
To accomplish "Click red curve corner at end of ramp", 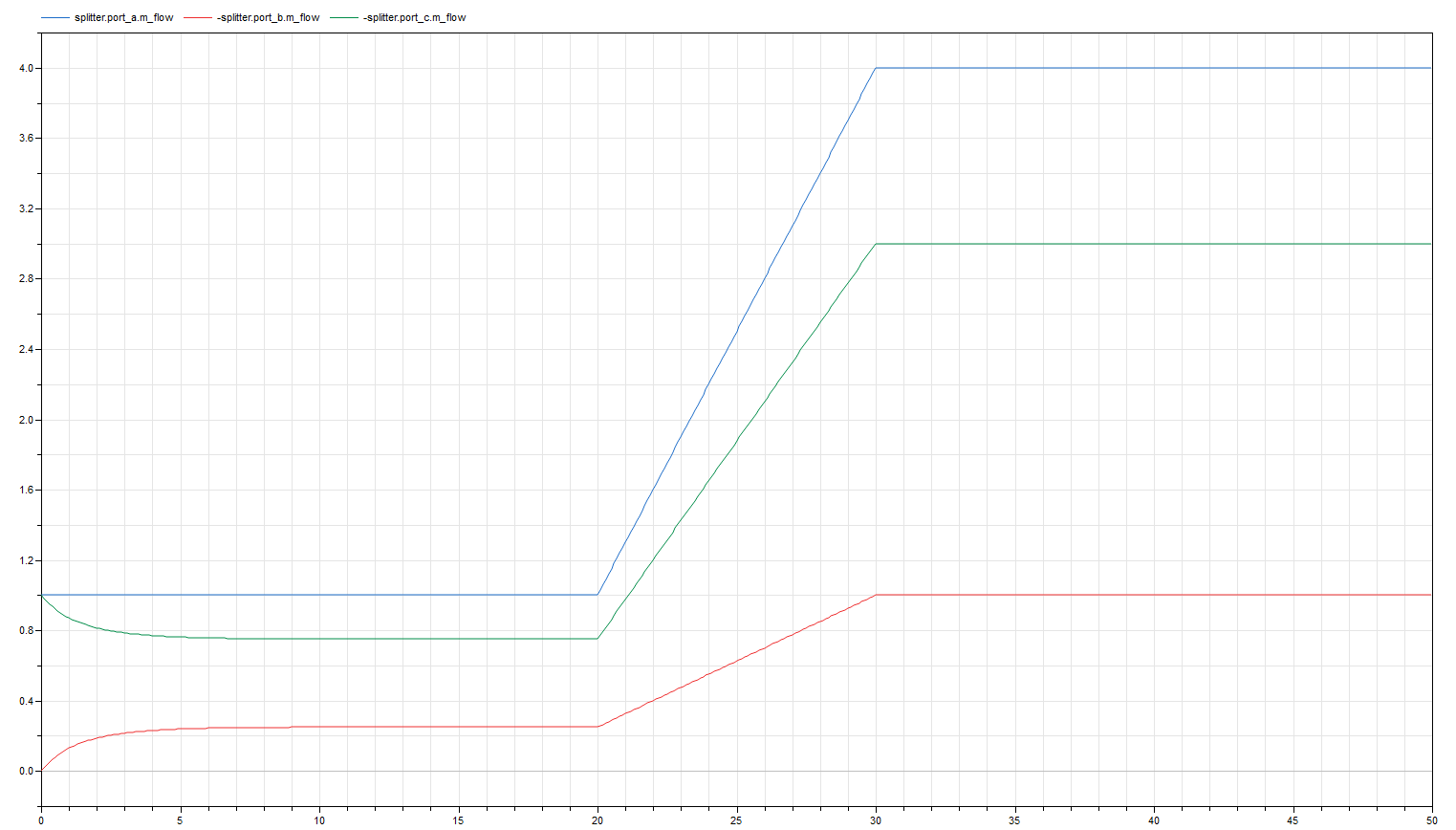I will [x=876, y=595].
